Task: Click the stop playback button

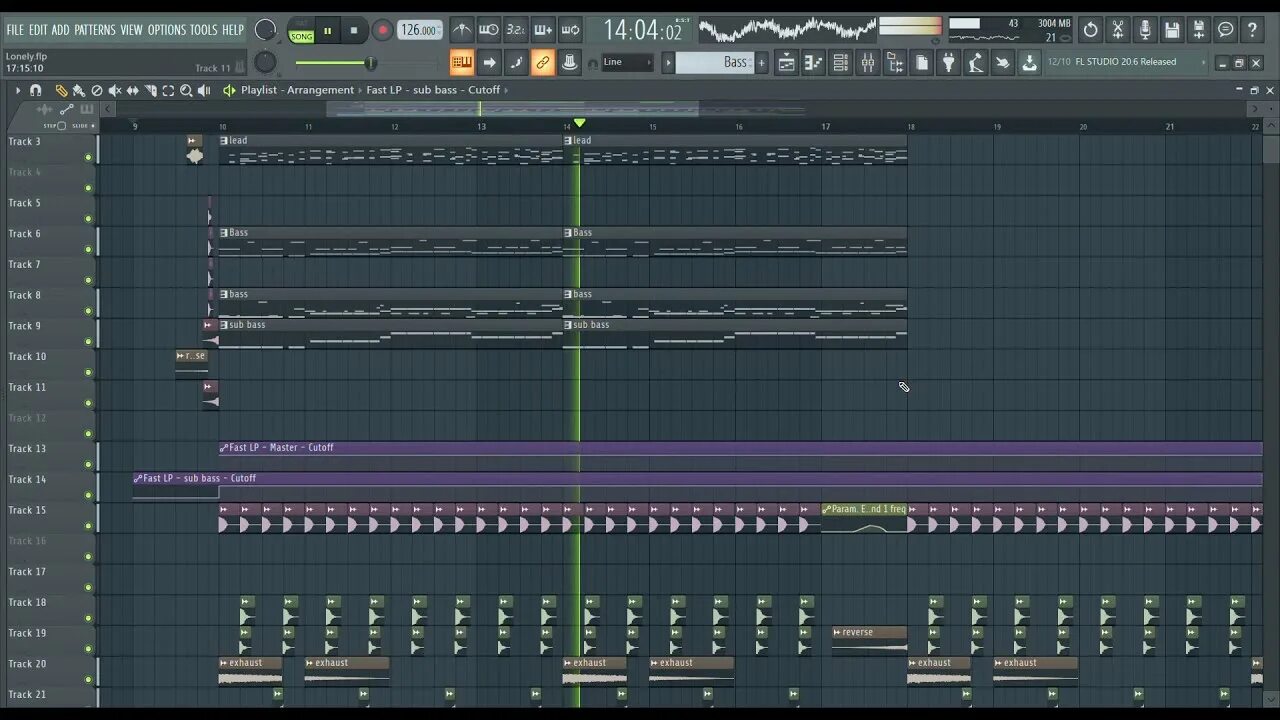Action: [x=354, y=31]
